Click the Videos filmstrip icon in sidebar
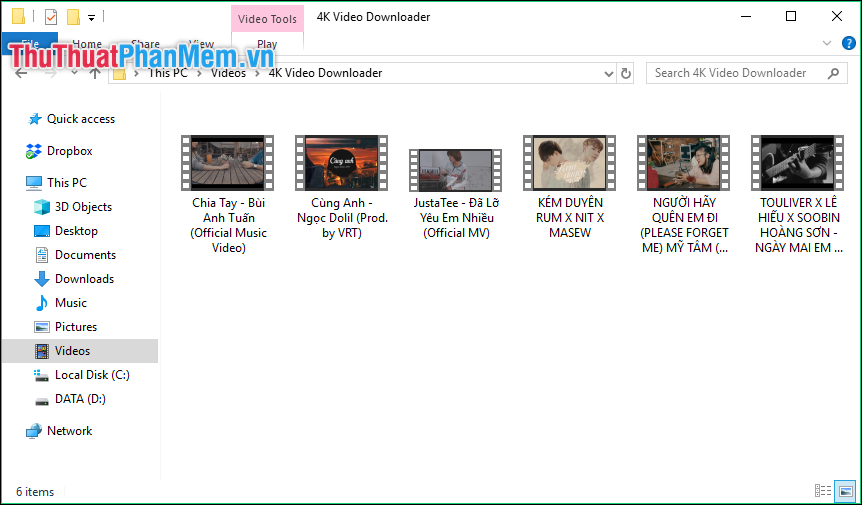862x505 pixels. click(x=42, y=351)
